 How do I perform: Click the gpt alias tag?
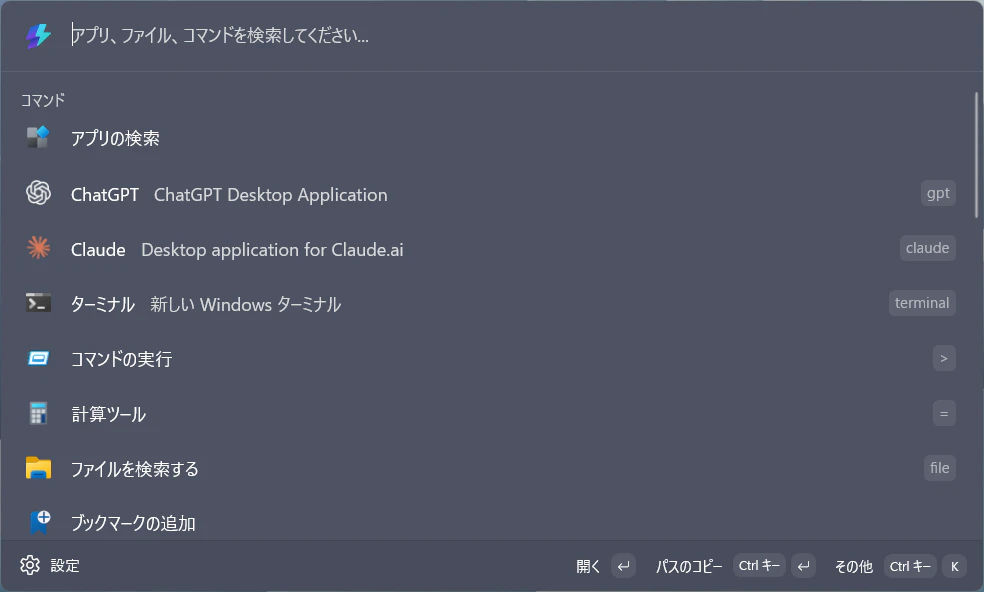tap(938, 193)
